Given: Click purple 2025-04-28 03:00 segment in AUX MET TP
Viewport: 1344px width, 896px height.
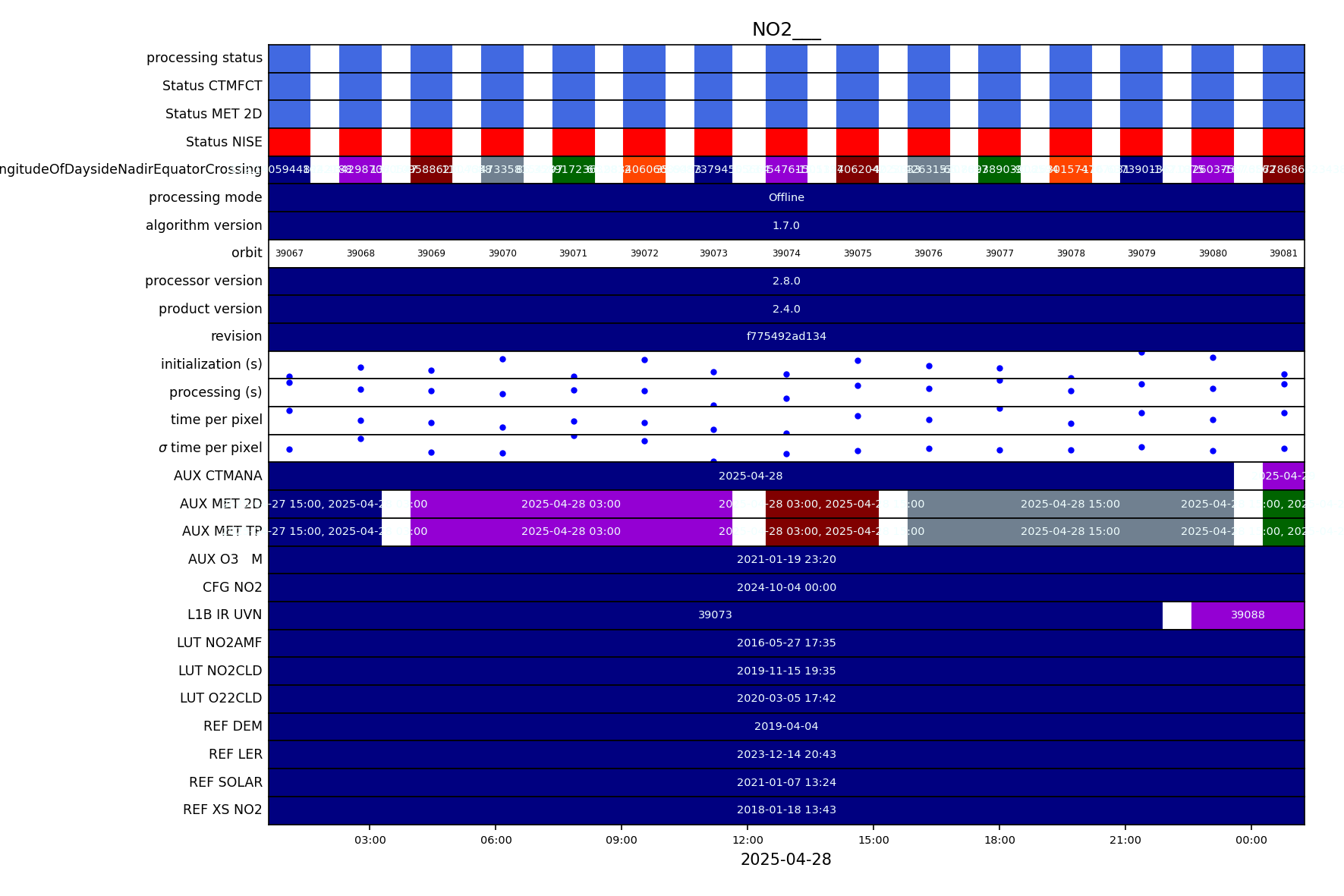Looking at the screenshot, I should click(571, 532).
